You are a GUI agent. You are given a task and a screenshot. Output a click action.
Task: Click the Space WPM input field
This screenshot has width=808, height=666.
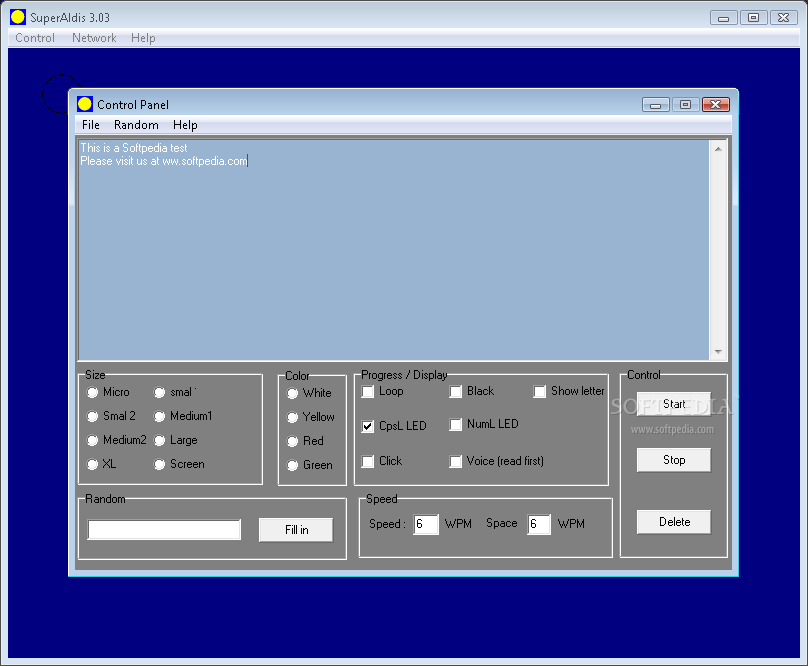[539, 524]
